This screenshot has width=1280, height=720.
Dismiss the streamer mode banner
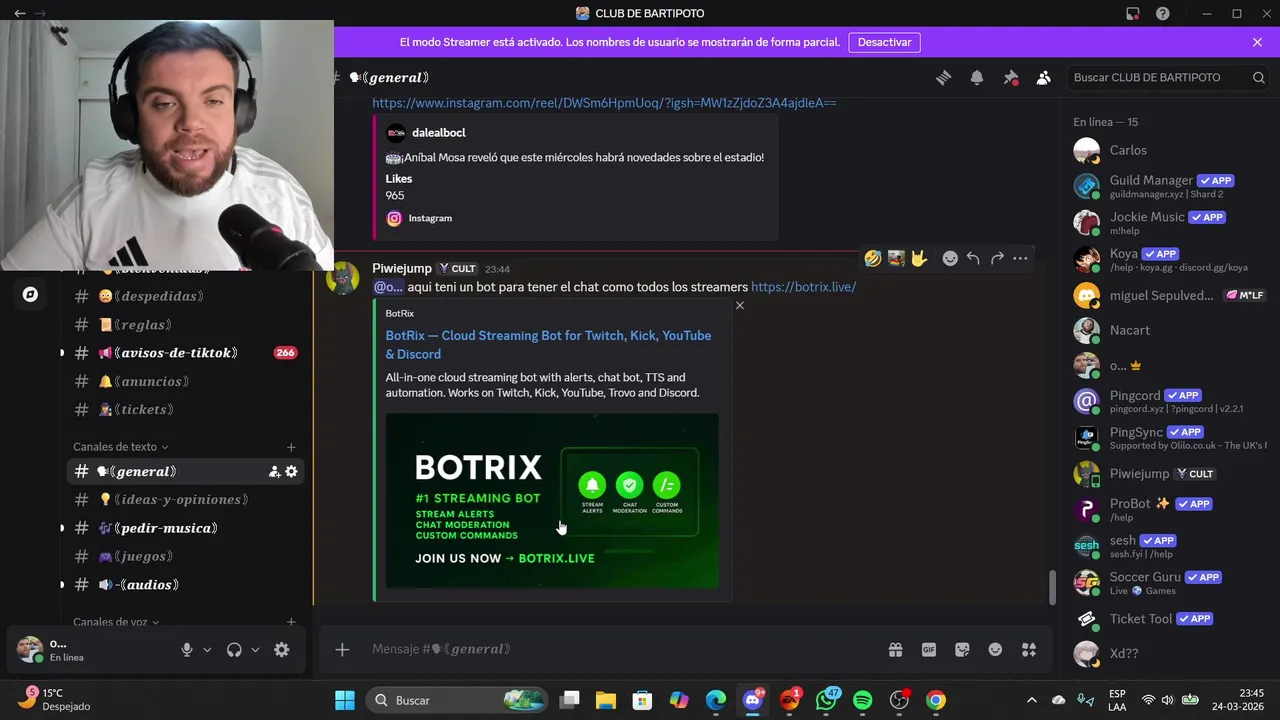point(1257,42)
